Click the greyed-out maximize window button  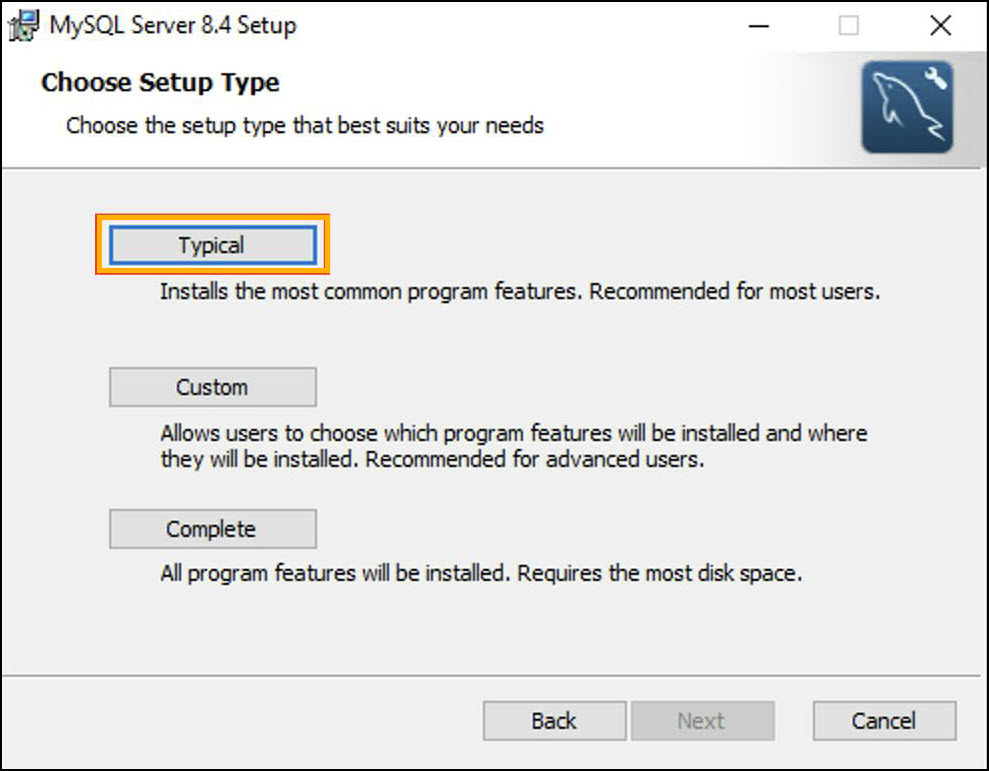click(x=849, y=27)
